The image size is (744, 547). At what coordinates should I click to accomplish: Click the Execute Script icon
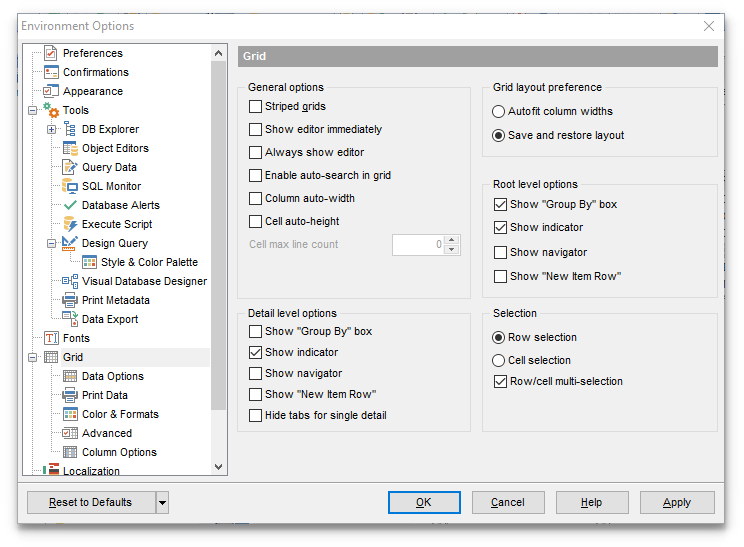pyautogui.click(x=70, y=224)
